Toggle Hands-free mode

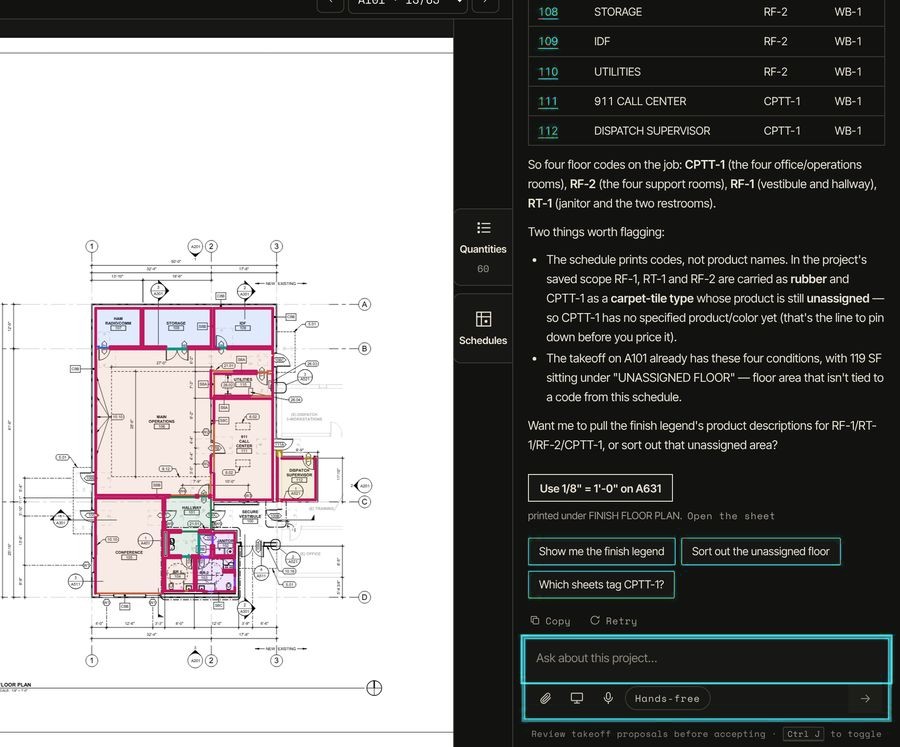[x=667, y=698]
